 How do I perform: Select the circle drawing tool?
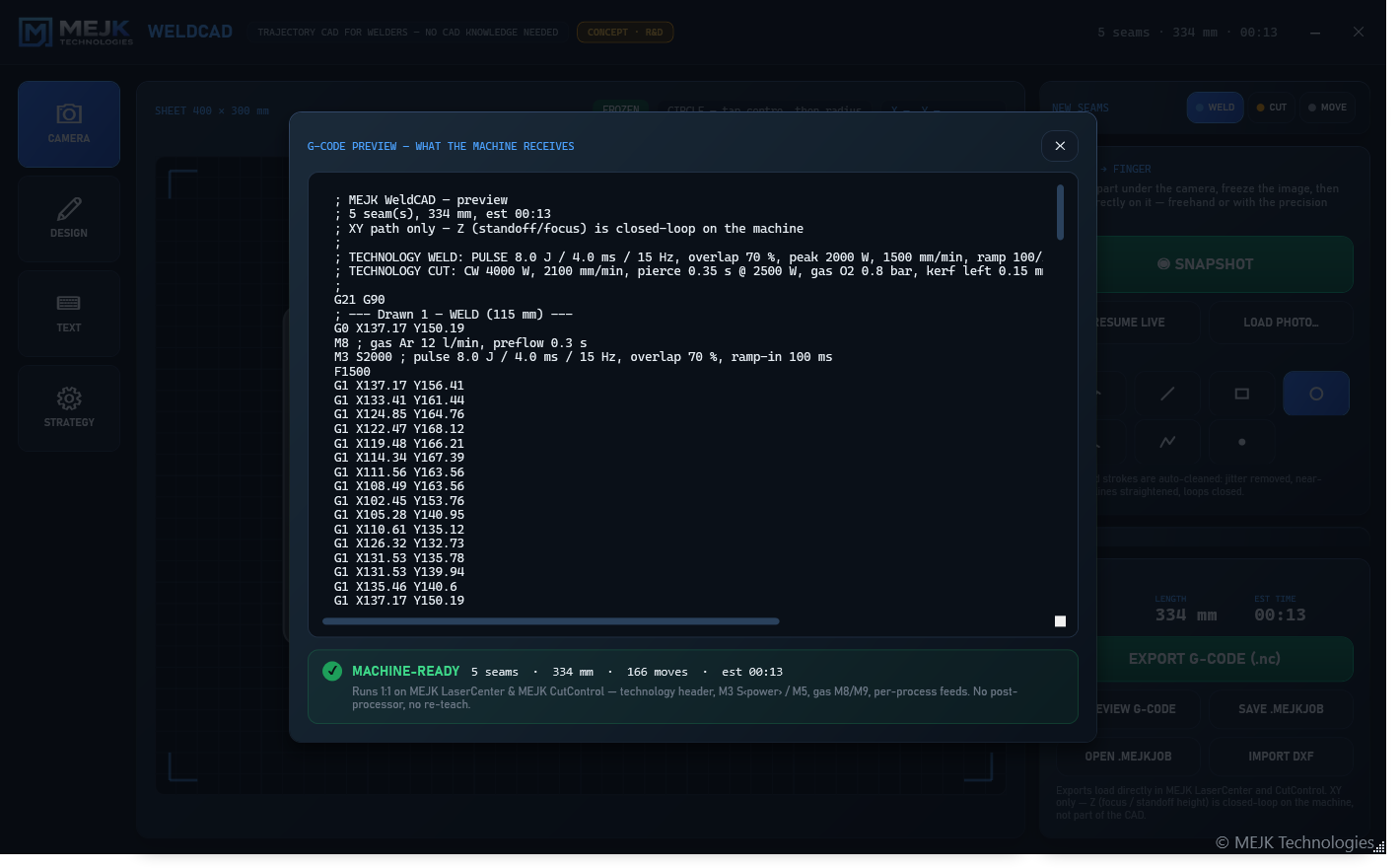[1316, 394]
